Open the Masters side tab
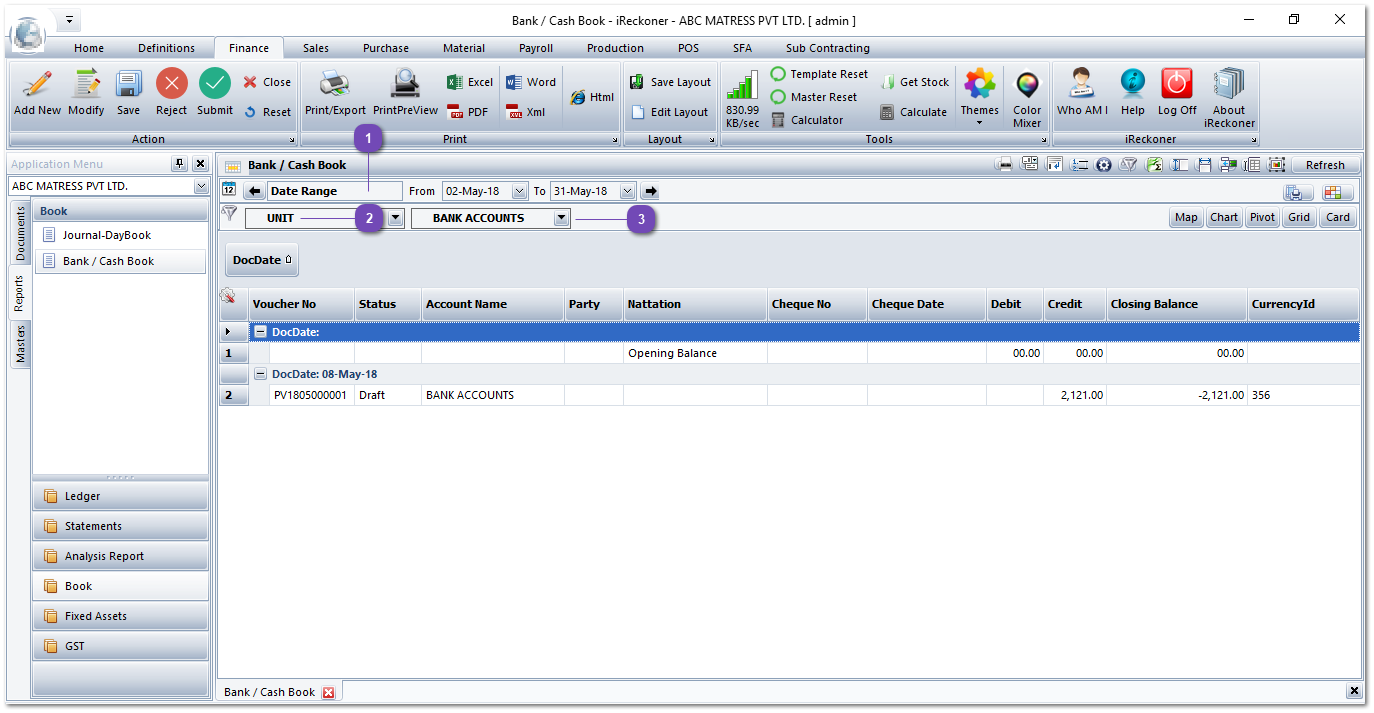1374x713 pixels. (x=21, y=345)
